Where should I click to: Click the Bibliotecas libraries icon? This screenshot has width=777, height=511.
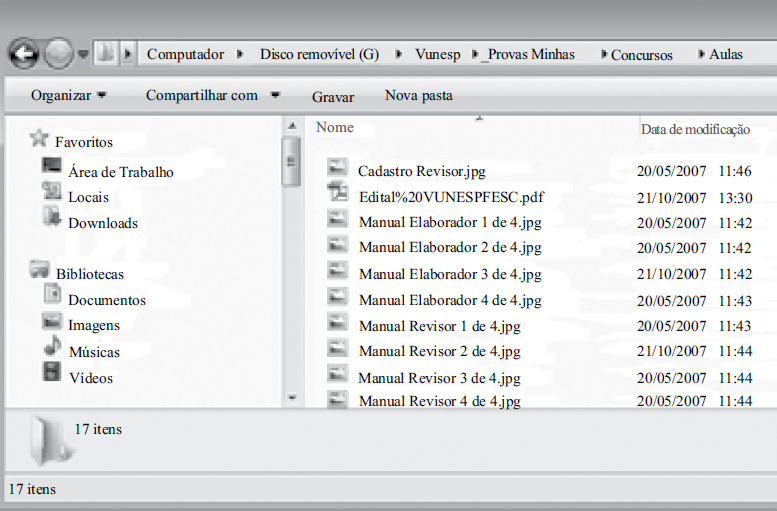coord(40,270)
